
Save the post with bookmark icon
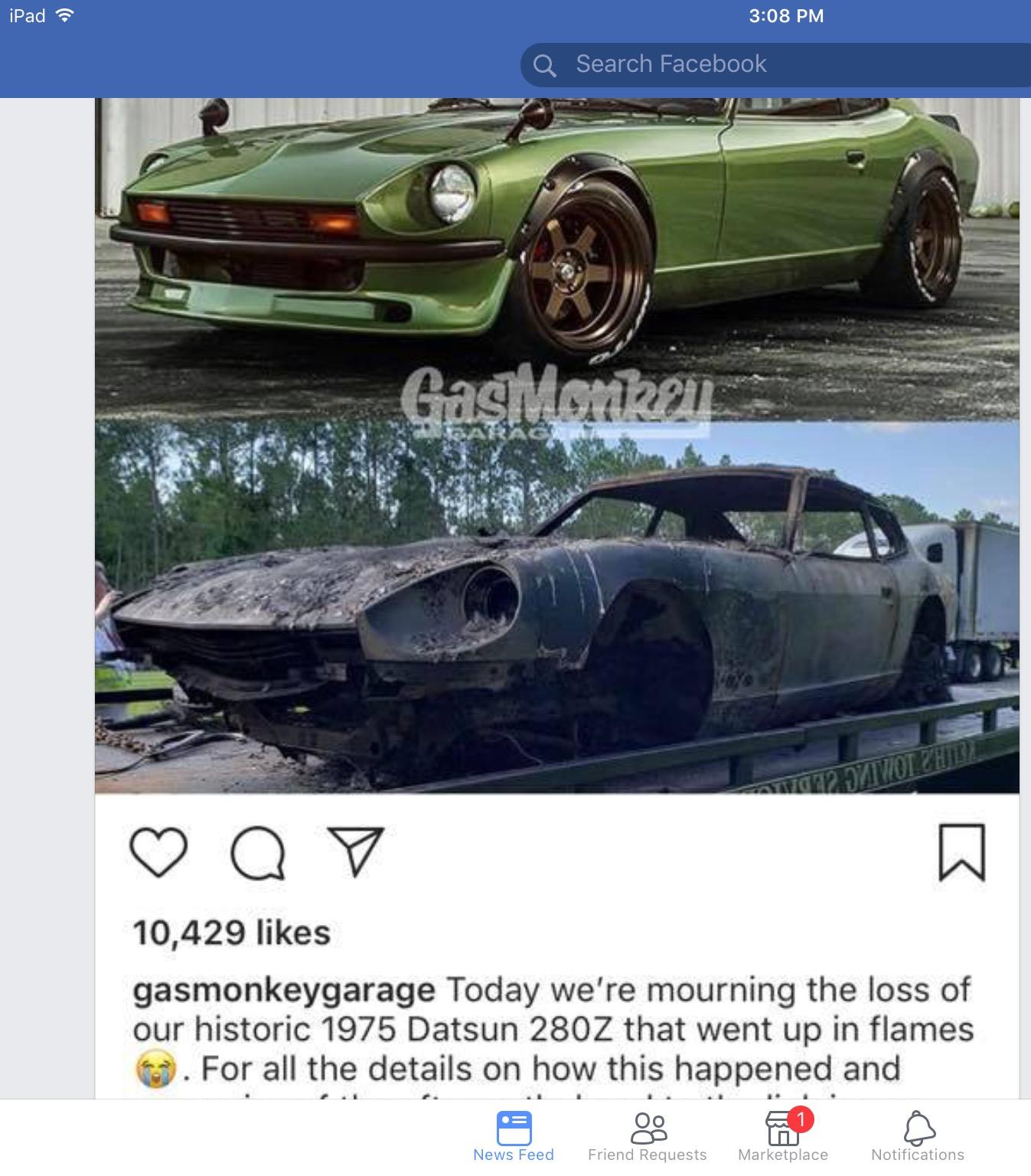click(x=962, y=852)
